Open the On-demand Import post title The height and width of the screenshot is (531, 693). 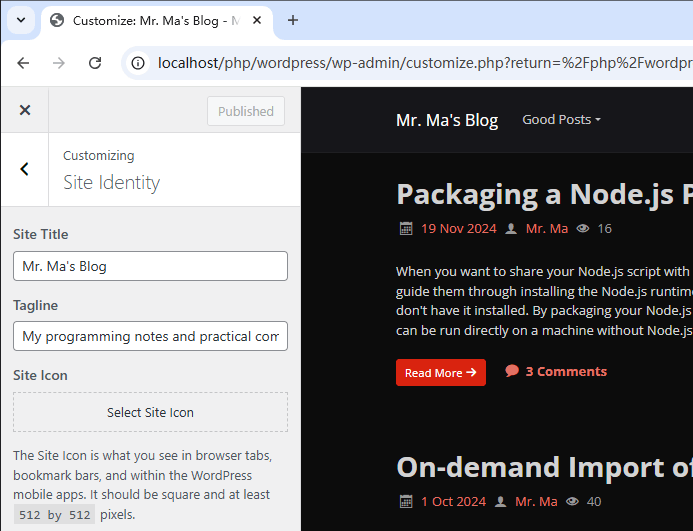tap(544, 467)
